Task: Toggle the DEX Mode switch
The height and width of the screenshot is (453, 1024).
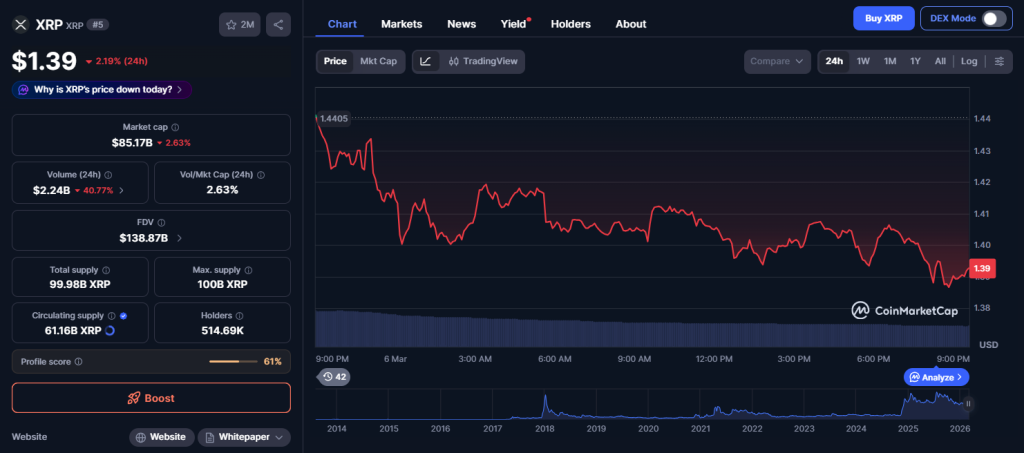Action: coord(993,19)
